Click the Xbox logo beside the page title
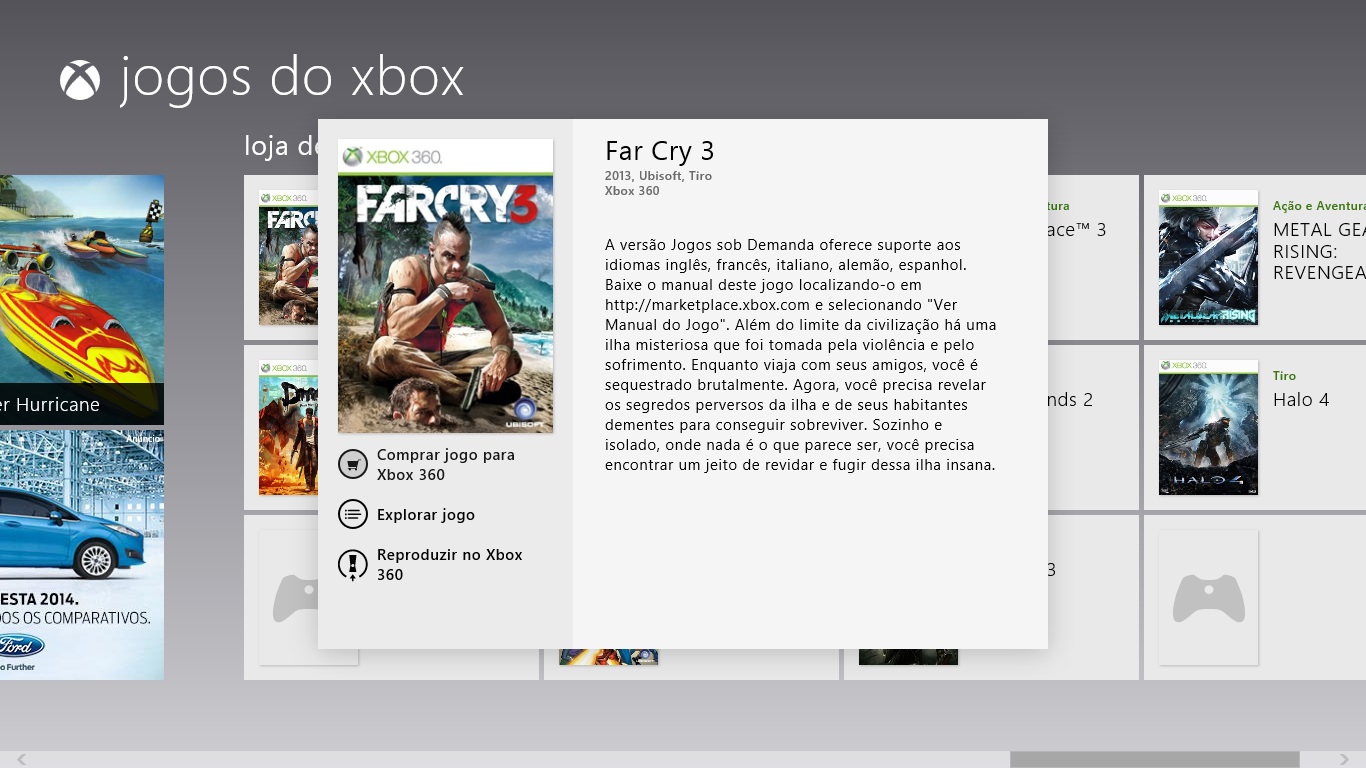This screenshot has width=1366, height=768. (80, 80)
